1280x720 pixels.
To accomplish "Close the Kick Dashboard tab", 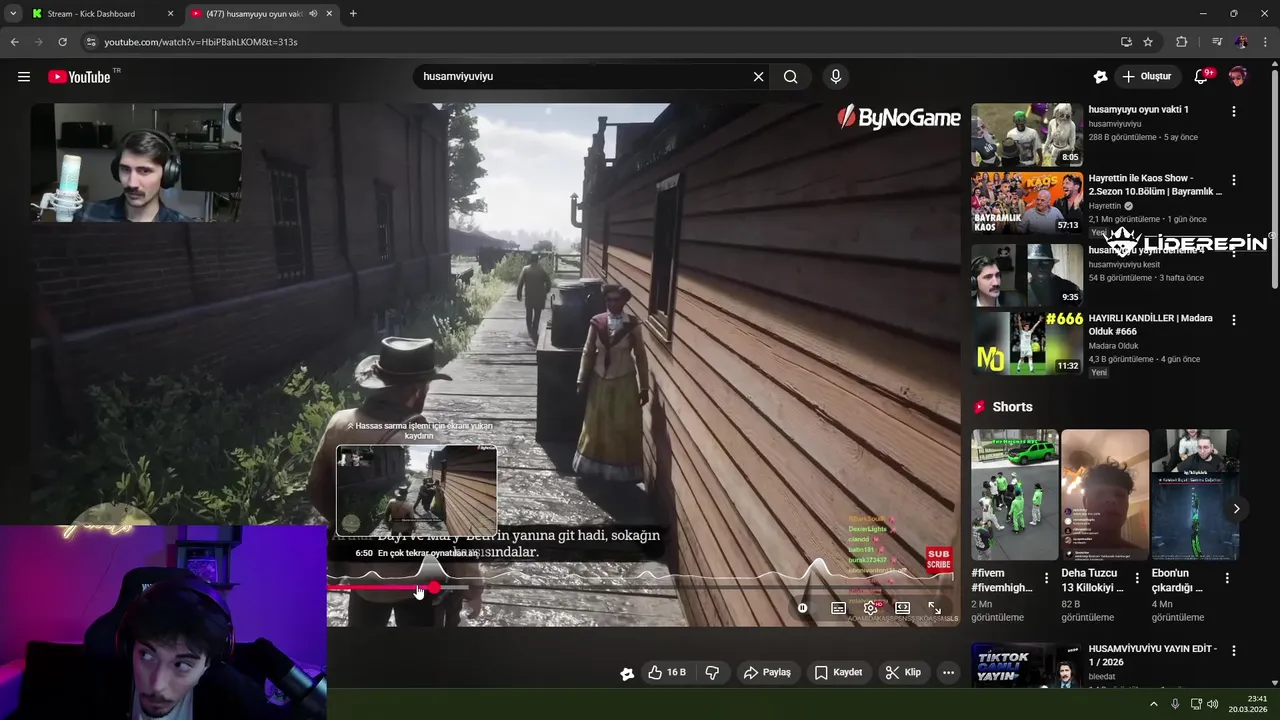I will point(170,14).
